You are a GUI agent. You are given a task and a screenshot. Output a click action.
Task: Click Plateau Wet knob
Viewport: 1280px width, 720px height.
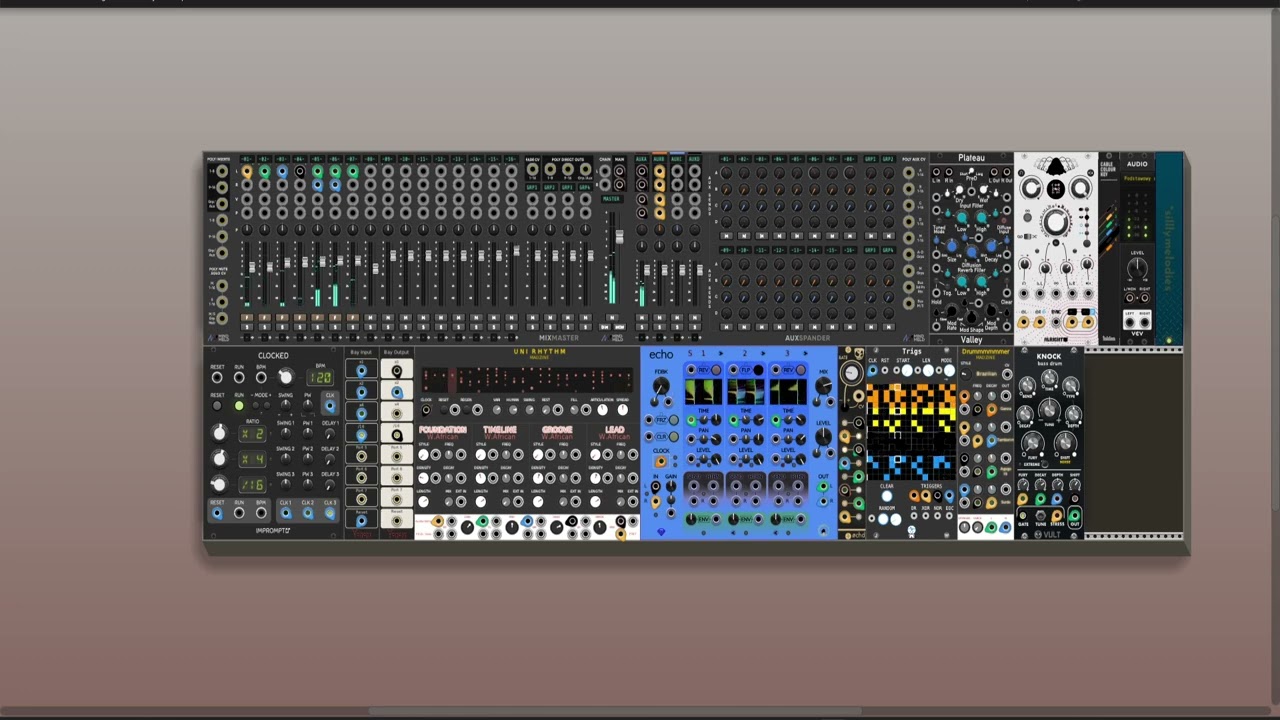984,189
